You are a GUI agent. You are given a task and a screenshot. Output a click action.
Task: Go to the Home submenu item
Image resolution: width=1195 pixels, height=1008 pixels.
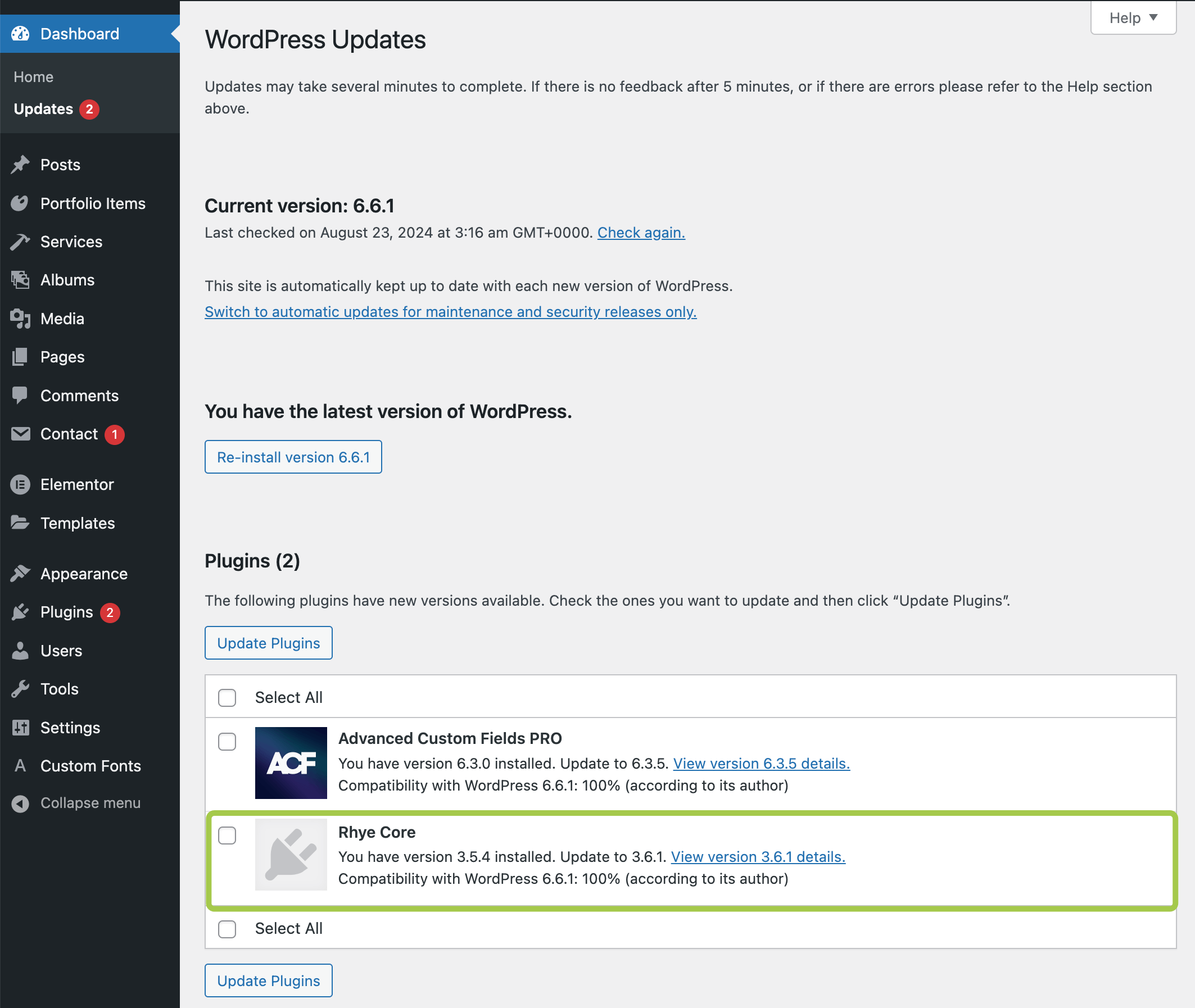(x=34, y=77)
